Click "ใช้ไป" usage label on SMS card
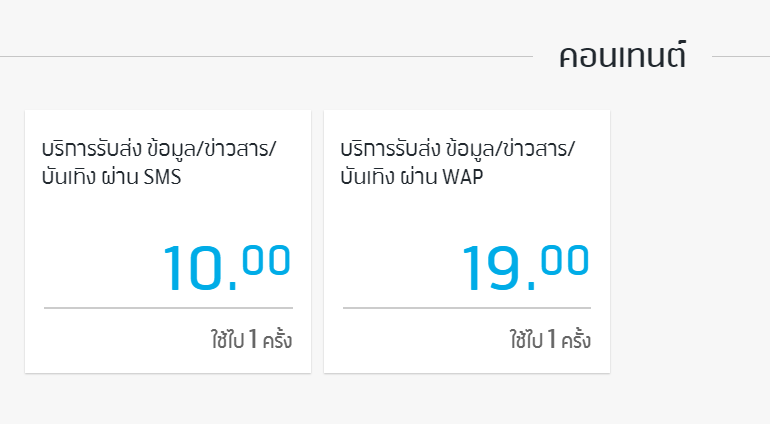 (x=227, y=341)
